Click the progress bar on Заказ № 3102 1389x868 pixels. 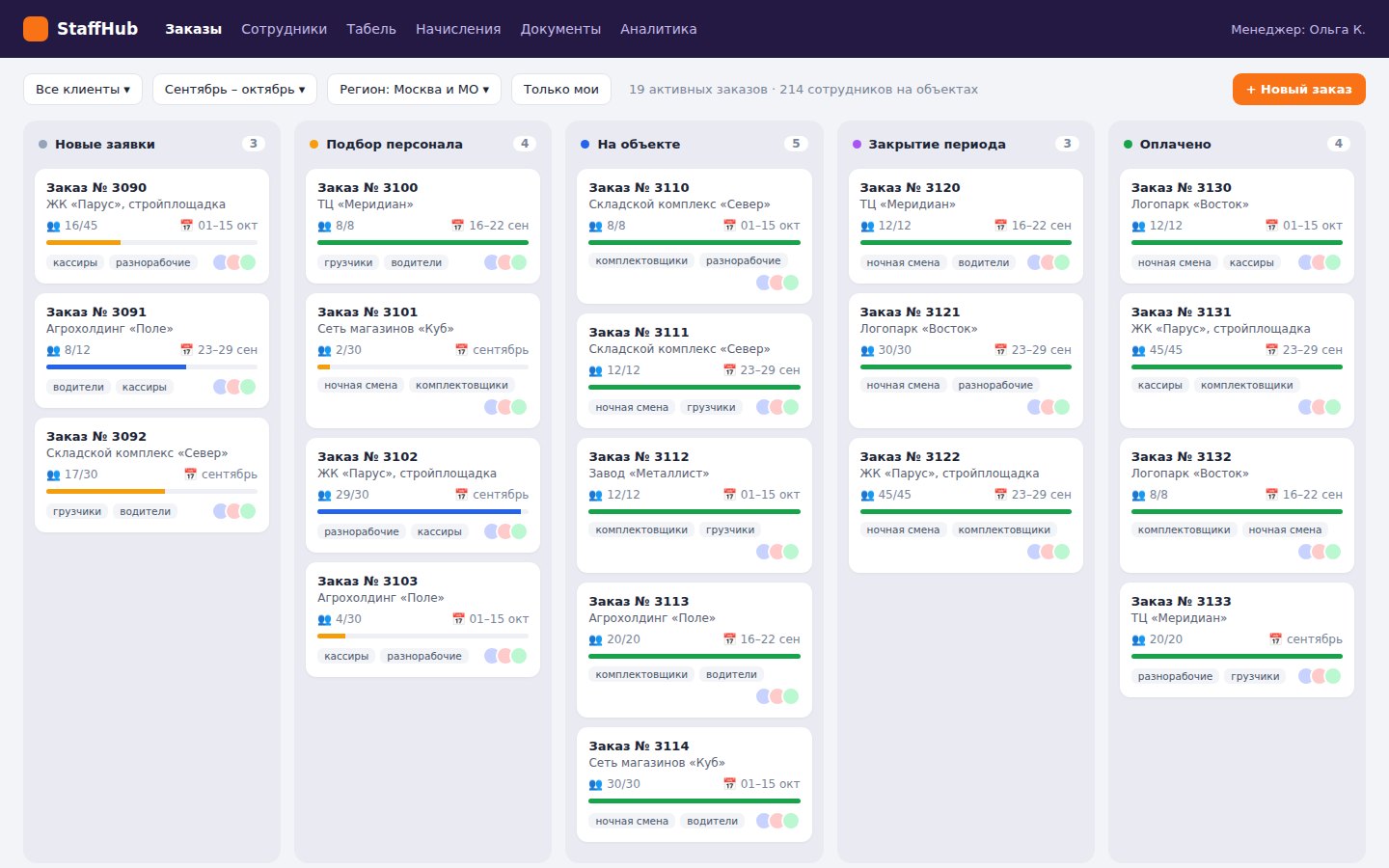click(422, 512)
